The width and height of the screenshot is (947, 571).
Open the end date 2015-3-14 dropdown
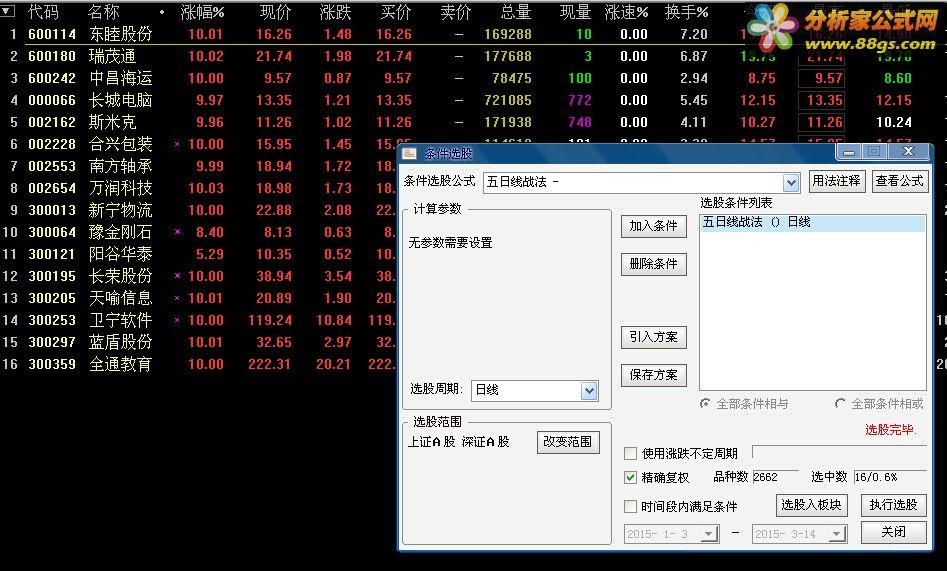tap(836, 534)
